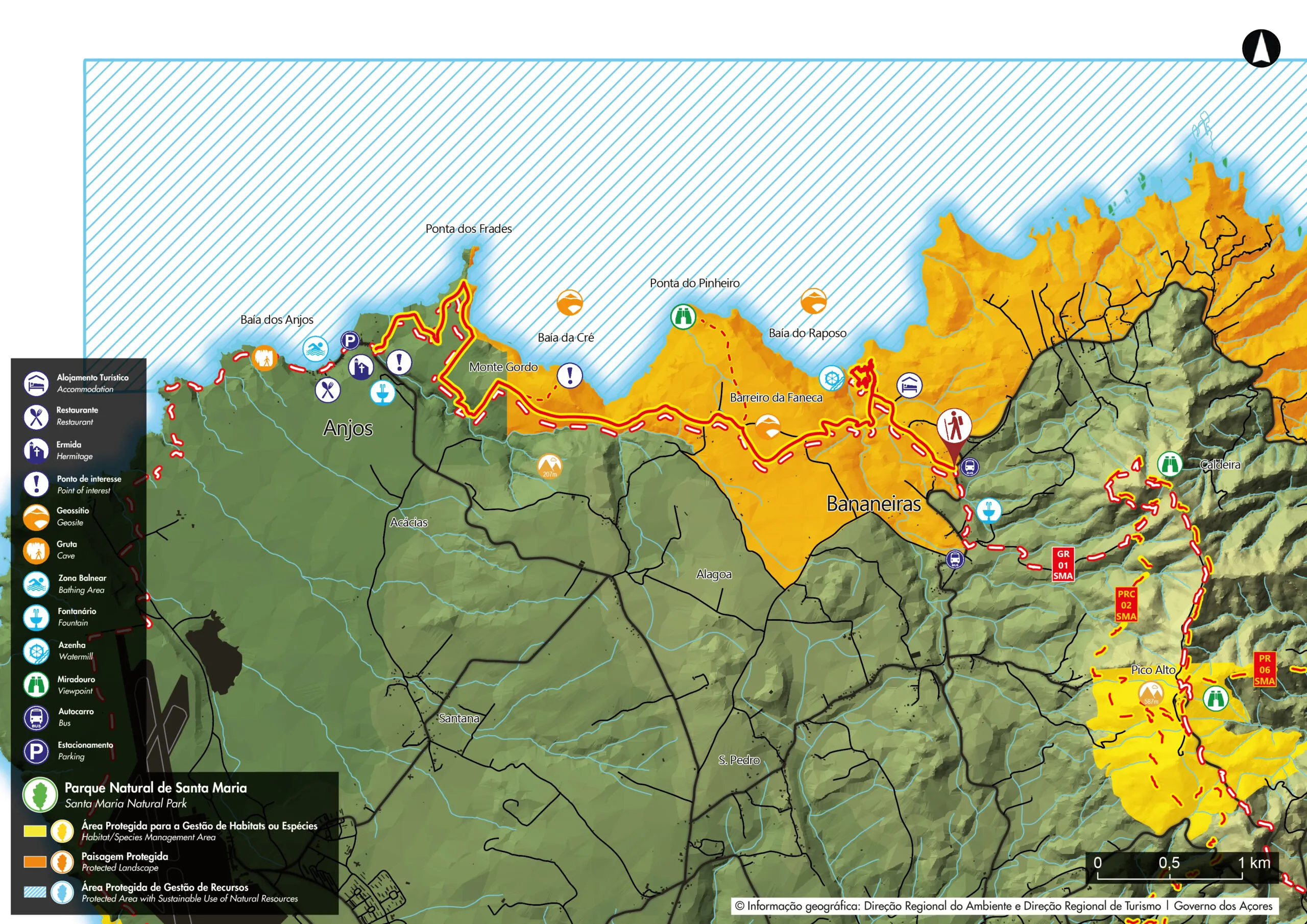Image resolution: width=1307 pixels, height=924 pixels.
Task: Click the GR 01 SMA red trail label
Action: pos(1063,565)
